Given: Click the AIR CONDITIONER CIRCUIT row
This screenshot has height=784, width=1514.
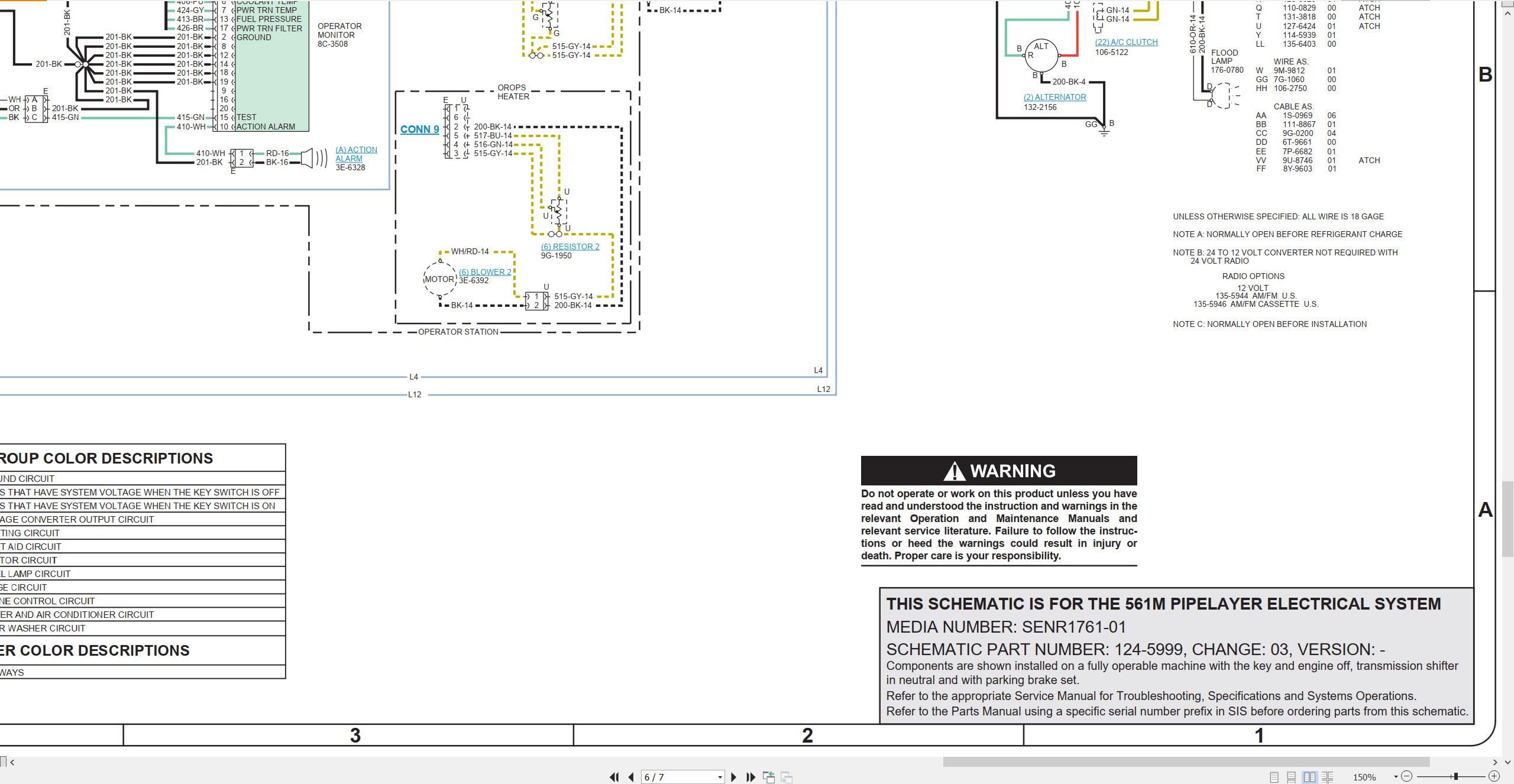Looking at the screenshot, I should coord(143,614).
